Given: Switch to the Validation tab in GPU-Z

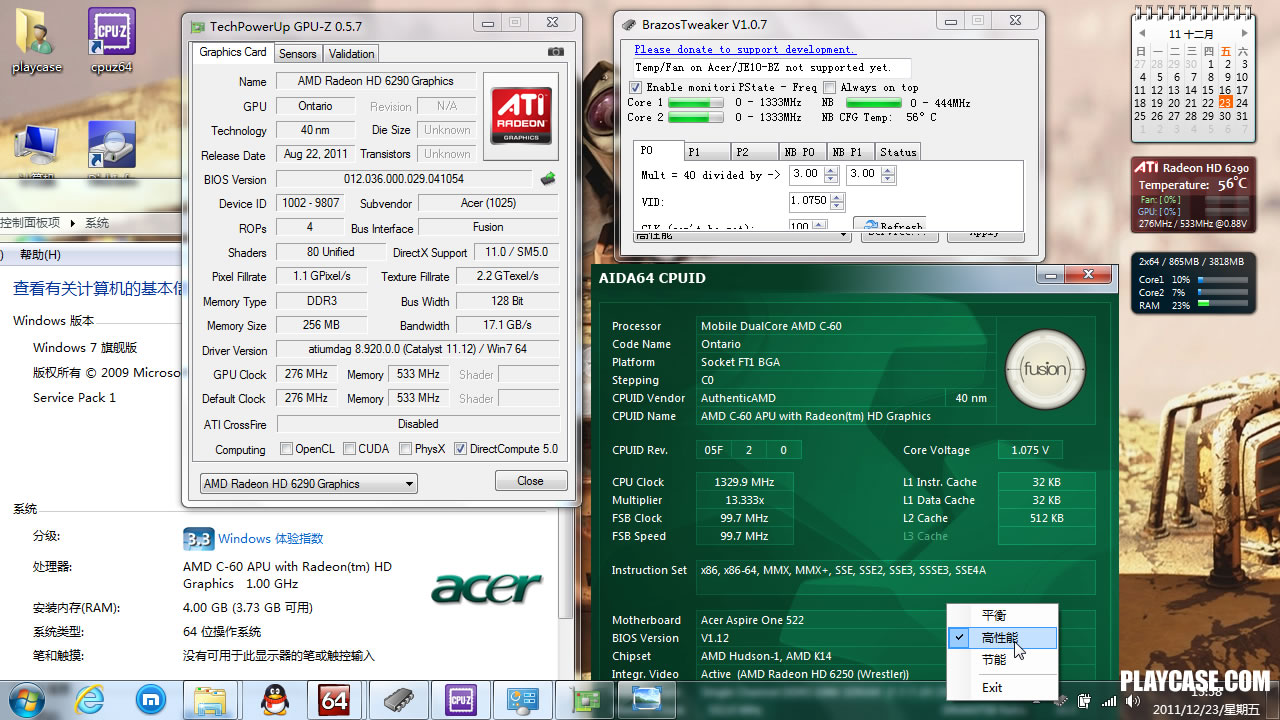Looking at the screenshot, I should (x=351, y=54).
